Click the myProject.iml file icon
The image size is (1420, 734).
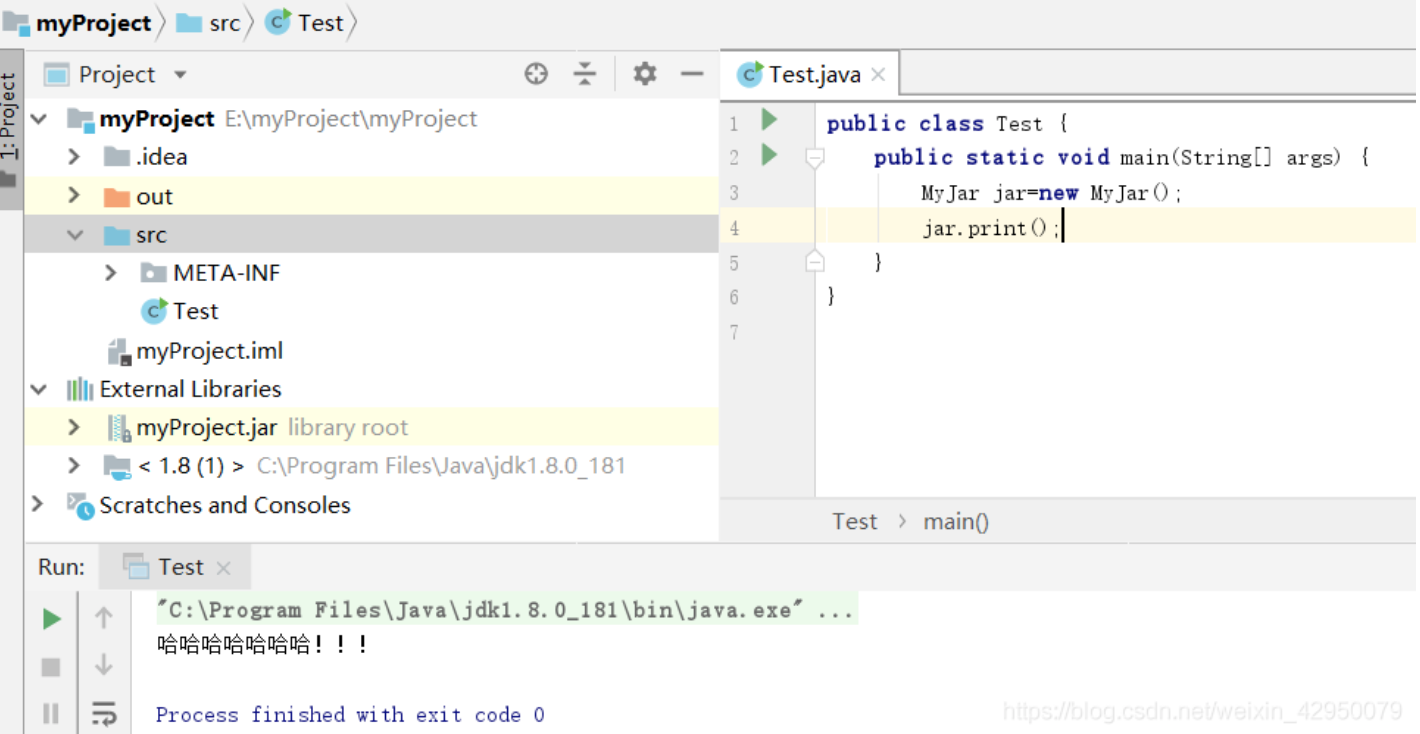click(x=119, y=351)
